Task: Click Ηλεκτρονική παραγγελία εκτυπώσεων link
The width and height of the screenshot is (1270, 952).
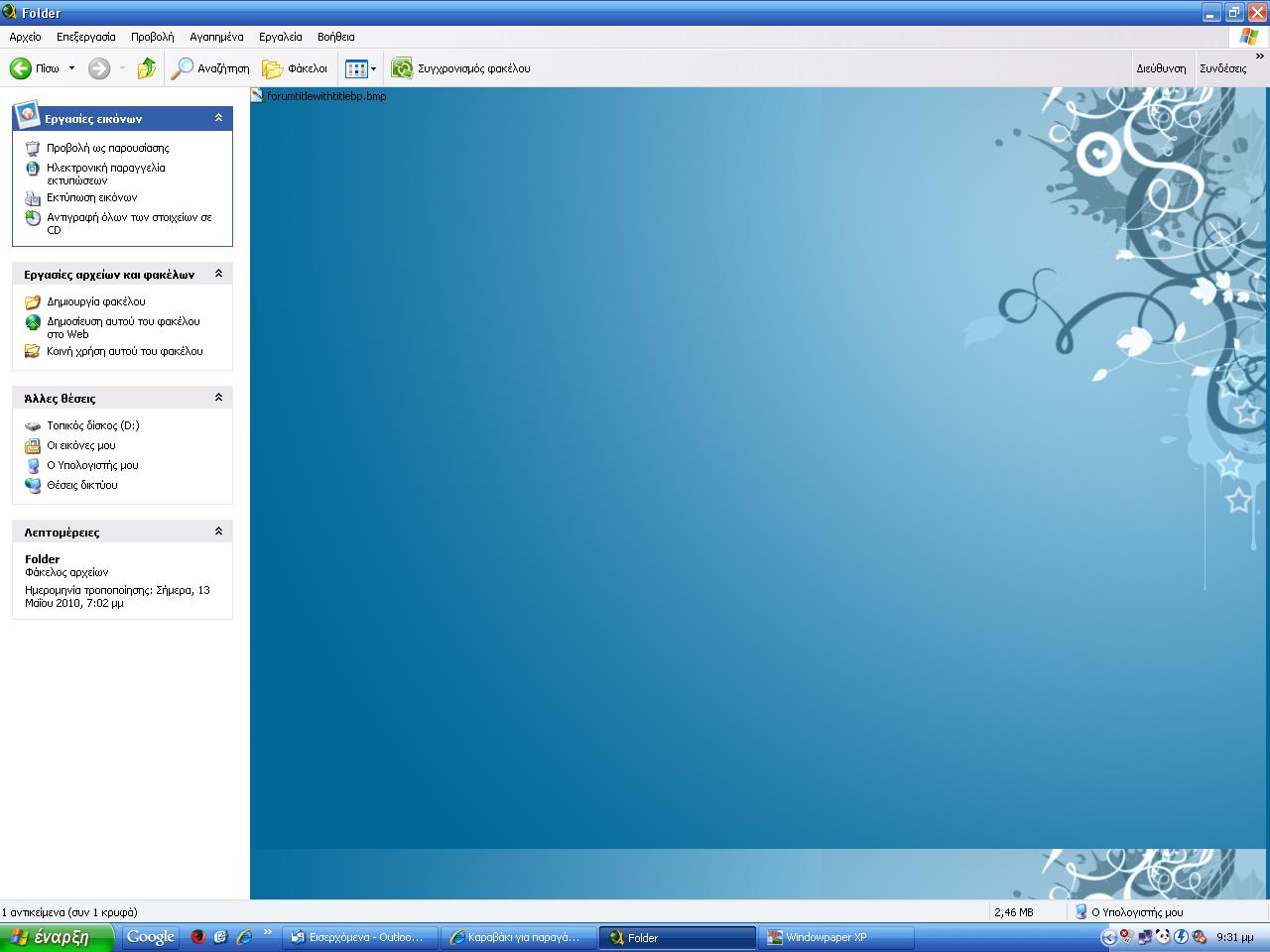Action: point(106,174)
